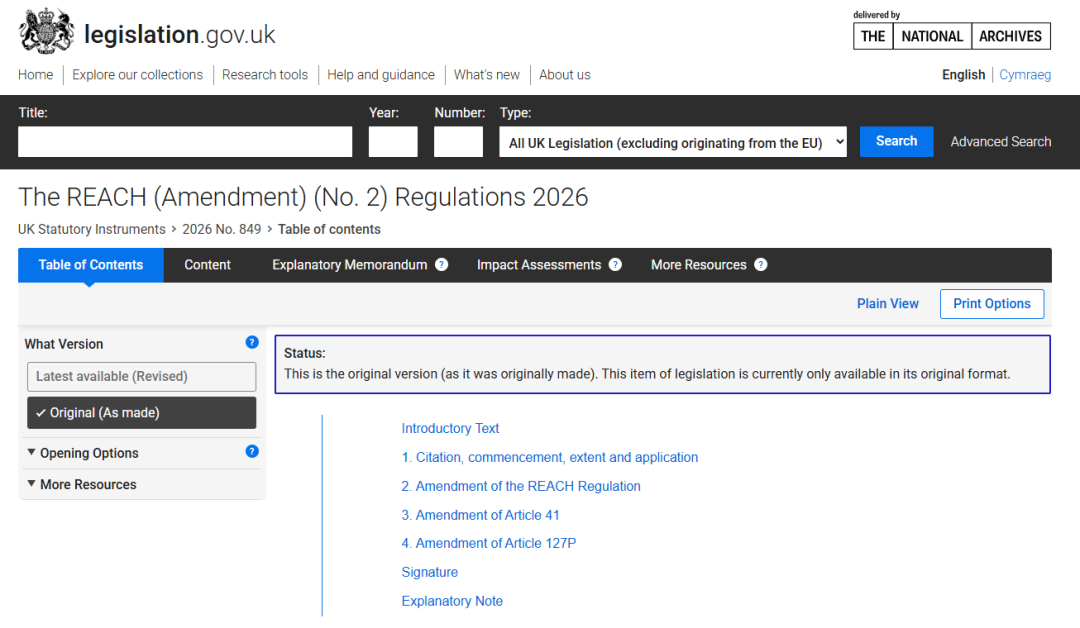Viewport: 1080px width, 628px height.
Task: Click the royal coat of arms logo
Action: coord(46,31)
